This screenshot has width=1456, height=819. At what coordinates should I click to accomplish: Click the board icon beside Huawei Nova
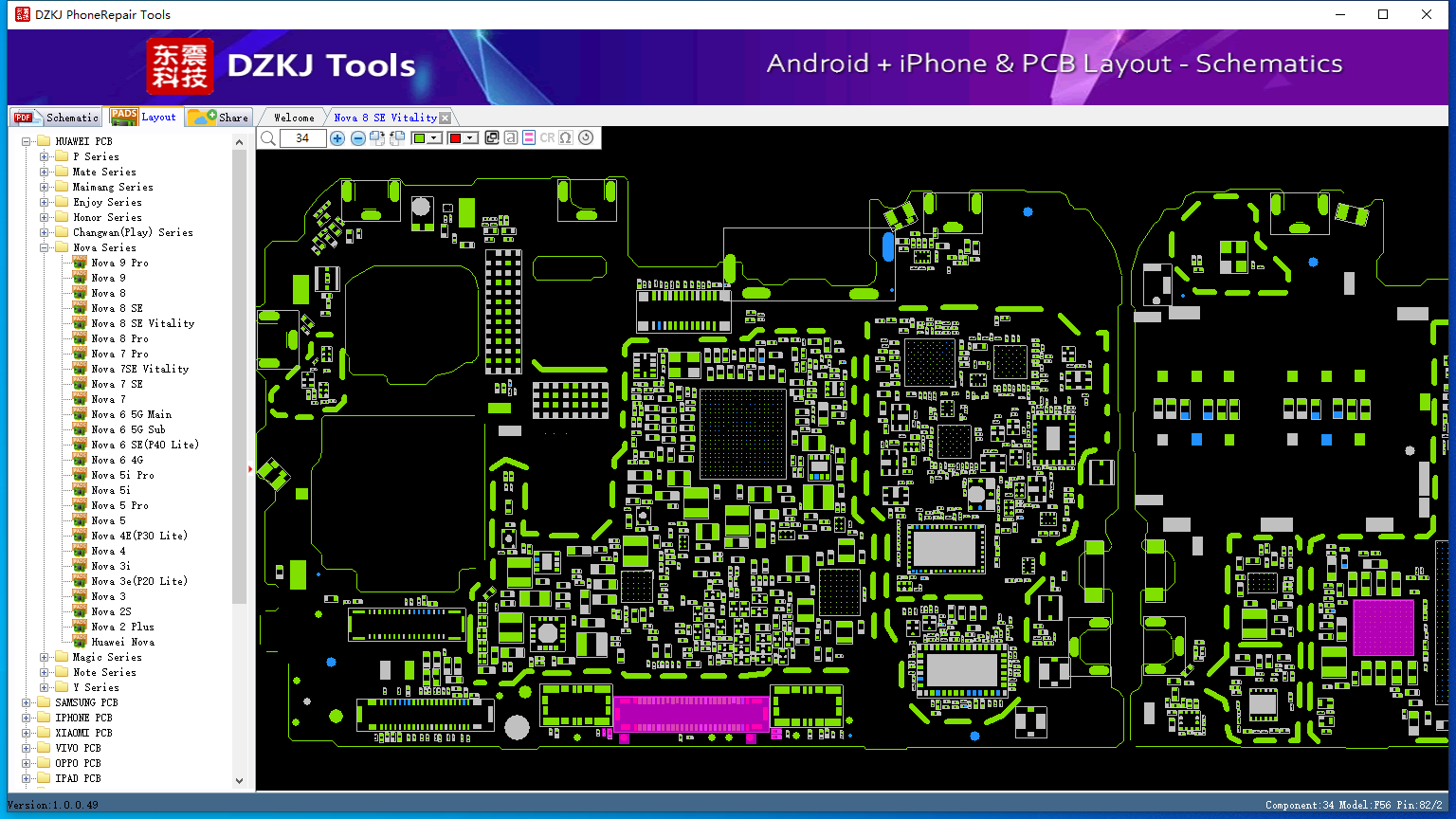tap(81, 642)
